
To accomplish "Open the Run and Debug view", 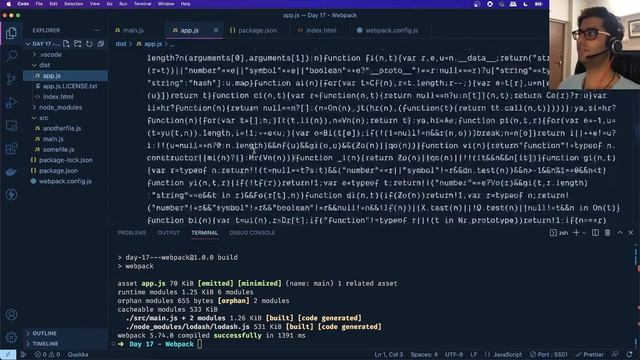I will tap(11, 102).
